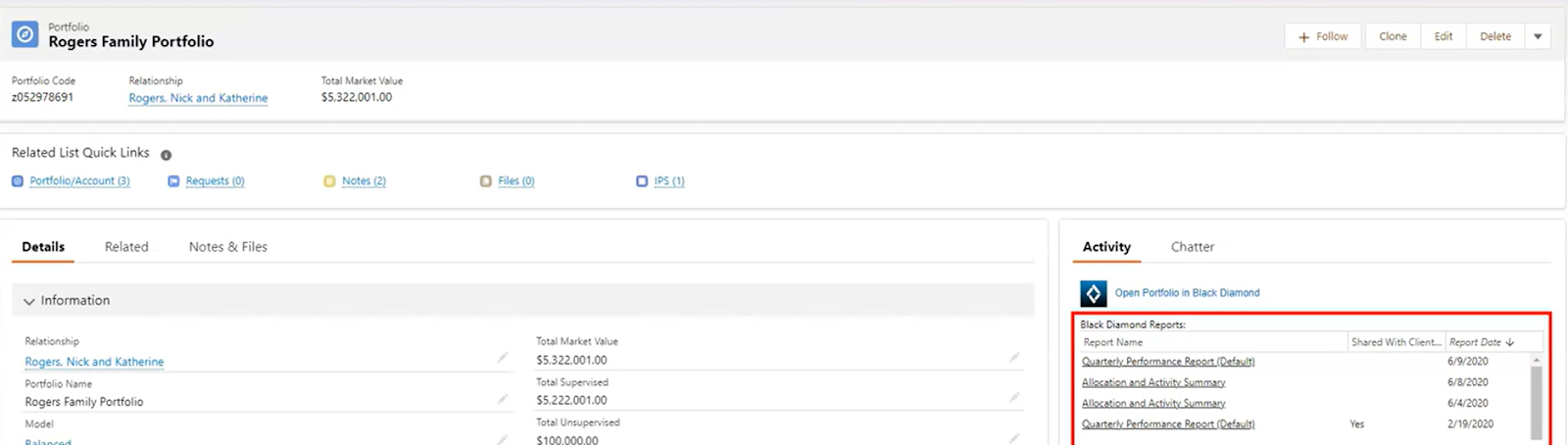Open Allocation and Activity Summary dated 6/4/2020
This screenshot has height=445, width=1568.
click(x=1153, y=403)
